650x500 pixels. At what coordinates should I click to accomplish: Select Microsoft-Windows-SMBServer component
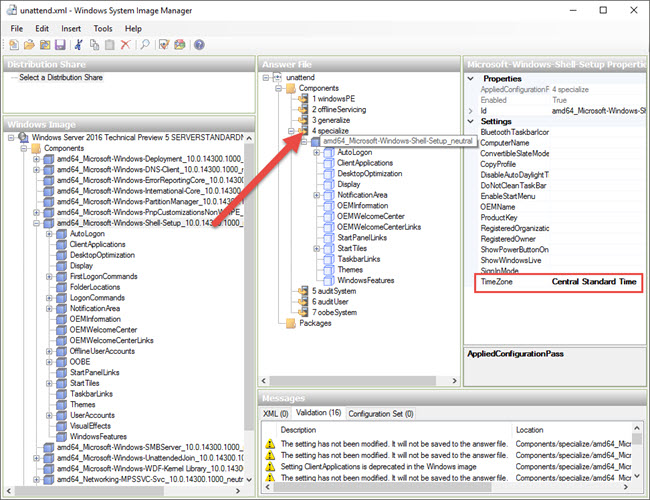click(150, 447)
